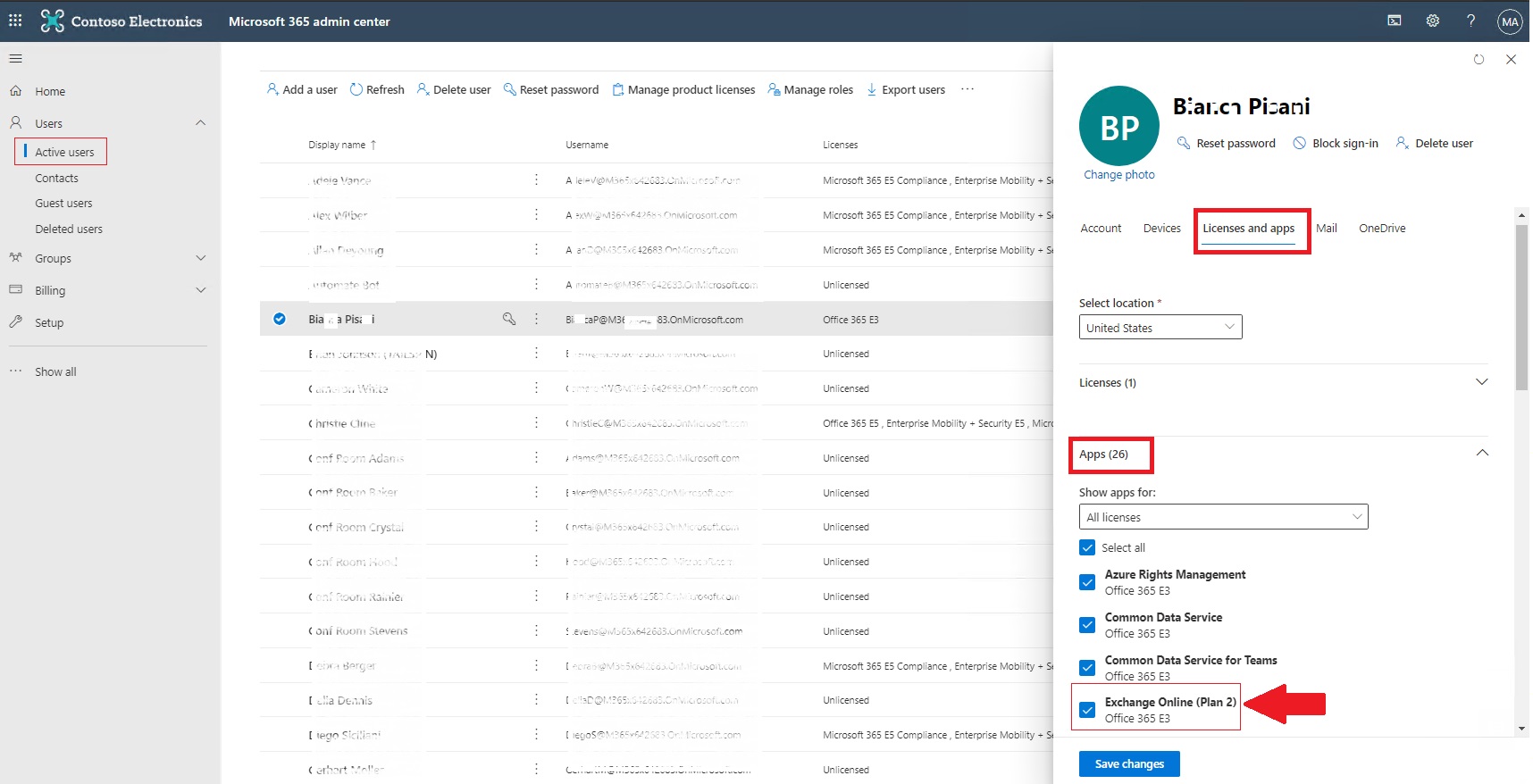Open Deleted users in sidebar
The image size is (1533, 784).
click(x=69, y=229)
